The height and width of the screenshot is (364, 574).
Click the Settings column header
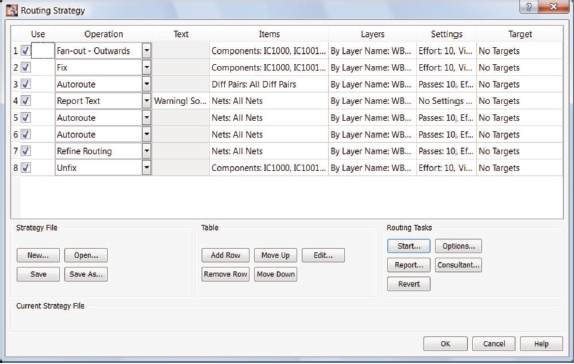click(446, 34)
